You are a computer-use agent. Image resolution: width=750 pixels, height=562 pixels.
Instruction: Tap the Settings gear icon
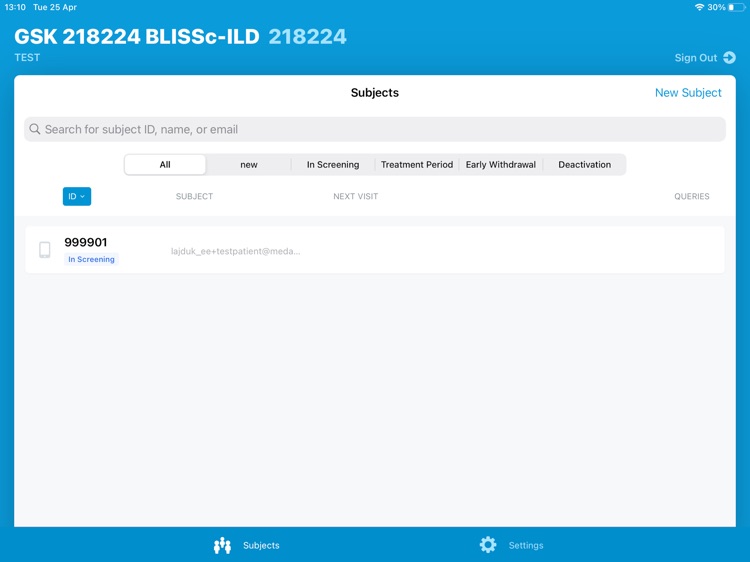point(488,545)
